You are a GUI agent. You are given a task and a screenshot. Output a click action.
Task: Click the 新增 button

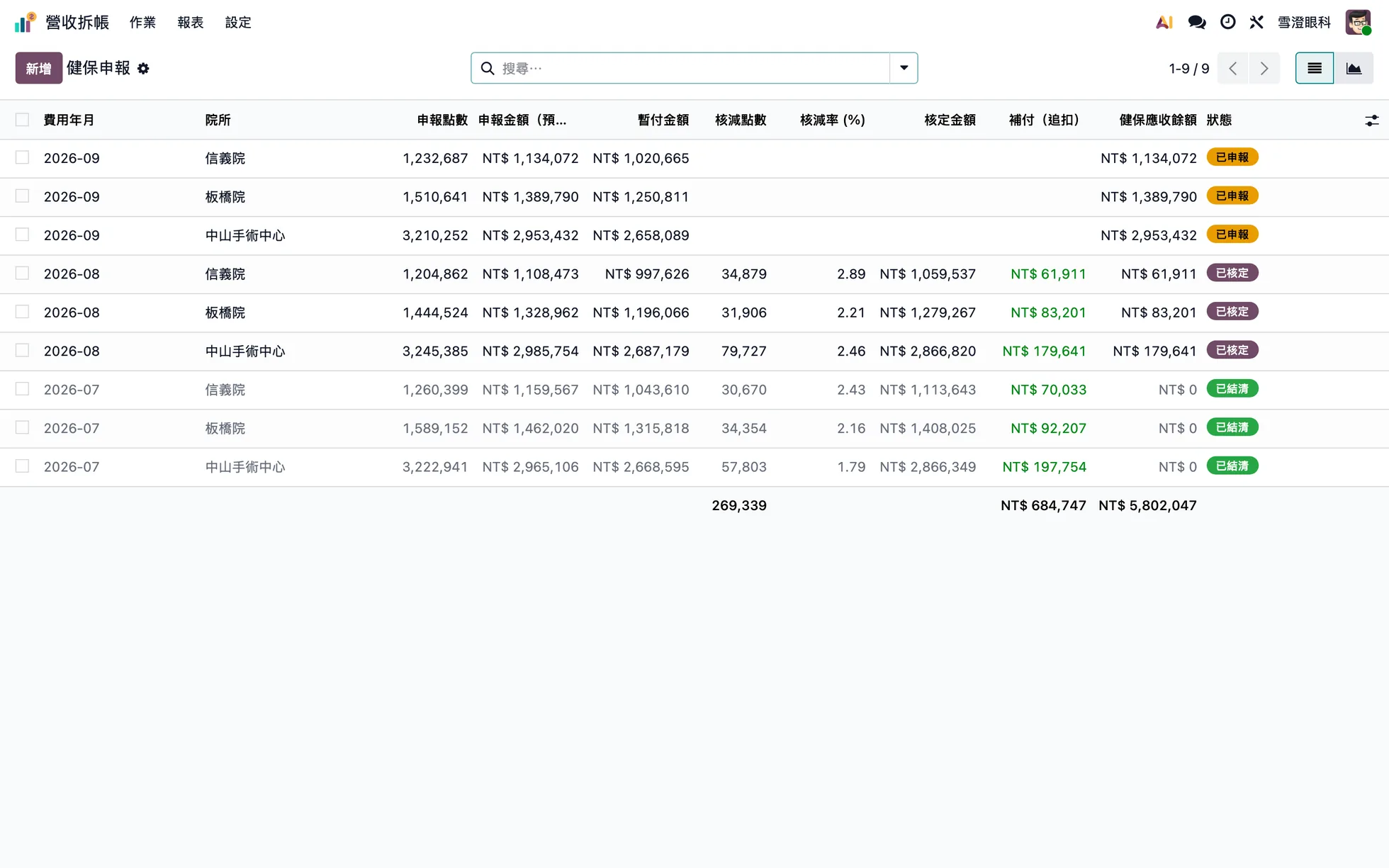tap(39, 68)
